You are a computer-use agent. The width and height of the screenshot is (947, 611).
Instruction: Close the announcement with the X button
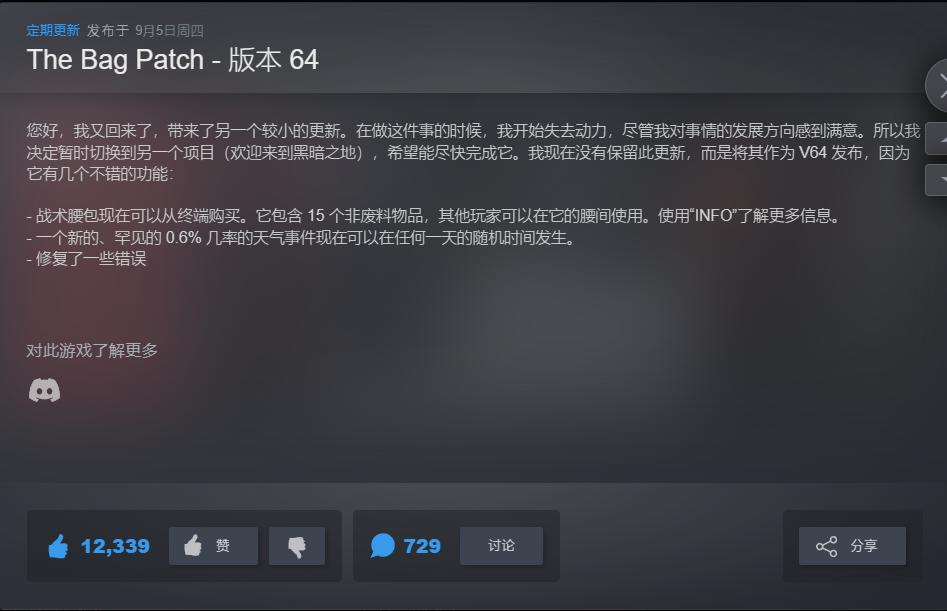[x=938, y=85]
